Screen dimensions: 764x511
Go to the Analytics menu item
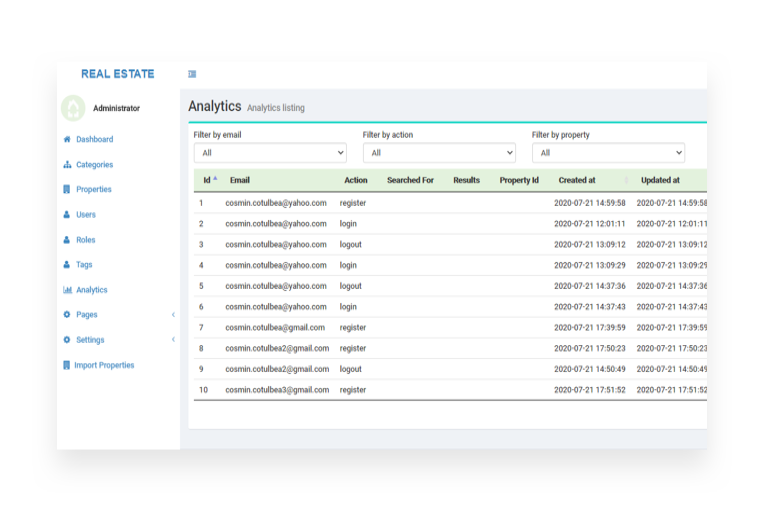92,290
